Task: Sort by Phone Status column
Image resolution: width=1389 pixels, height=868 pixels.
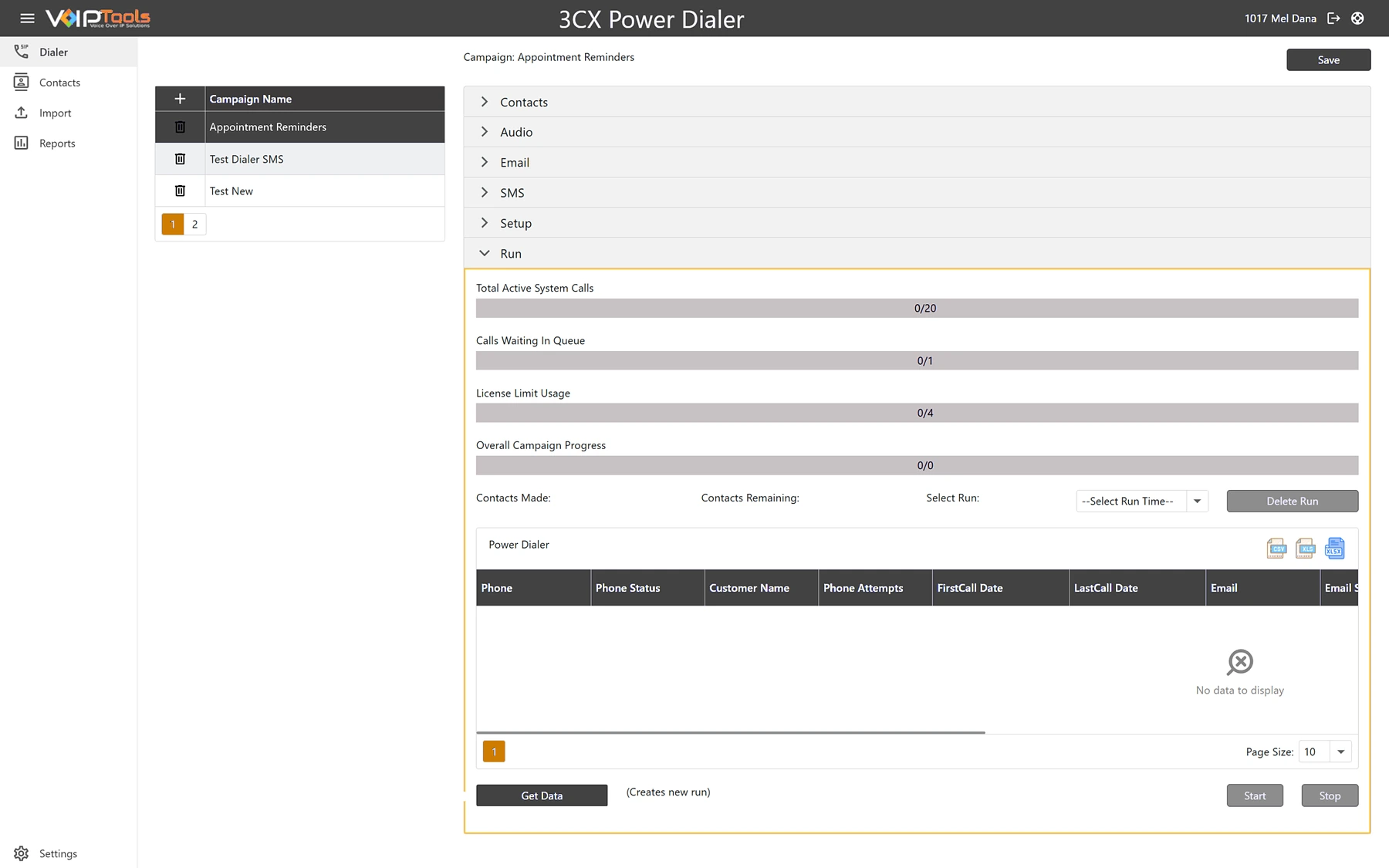Action: coord(647,588)
